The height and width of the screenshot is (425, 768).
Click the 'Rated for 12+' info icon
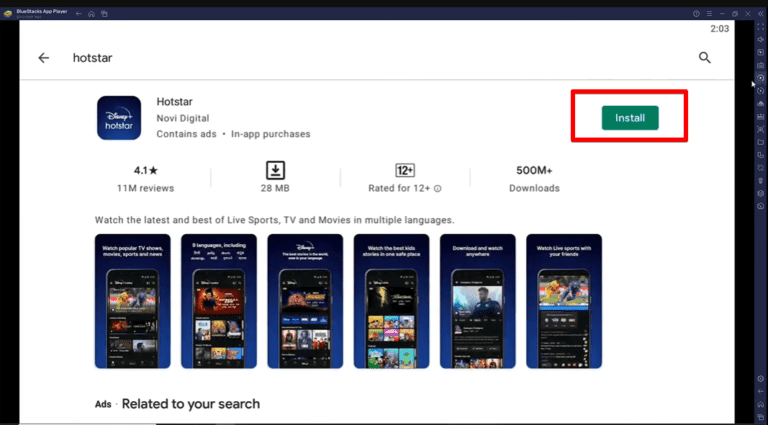pyautogui.click(x=437, y=189)
